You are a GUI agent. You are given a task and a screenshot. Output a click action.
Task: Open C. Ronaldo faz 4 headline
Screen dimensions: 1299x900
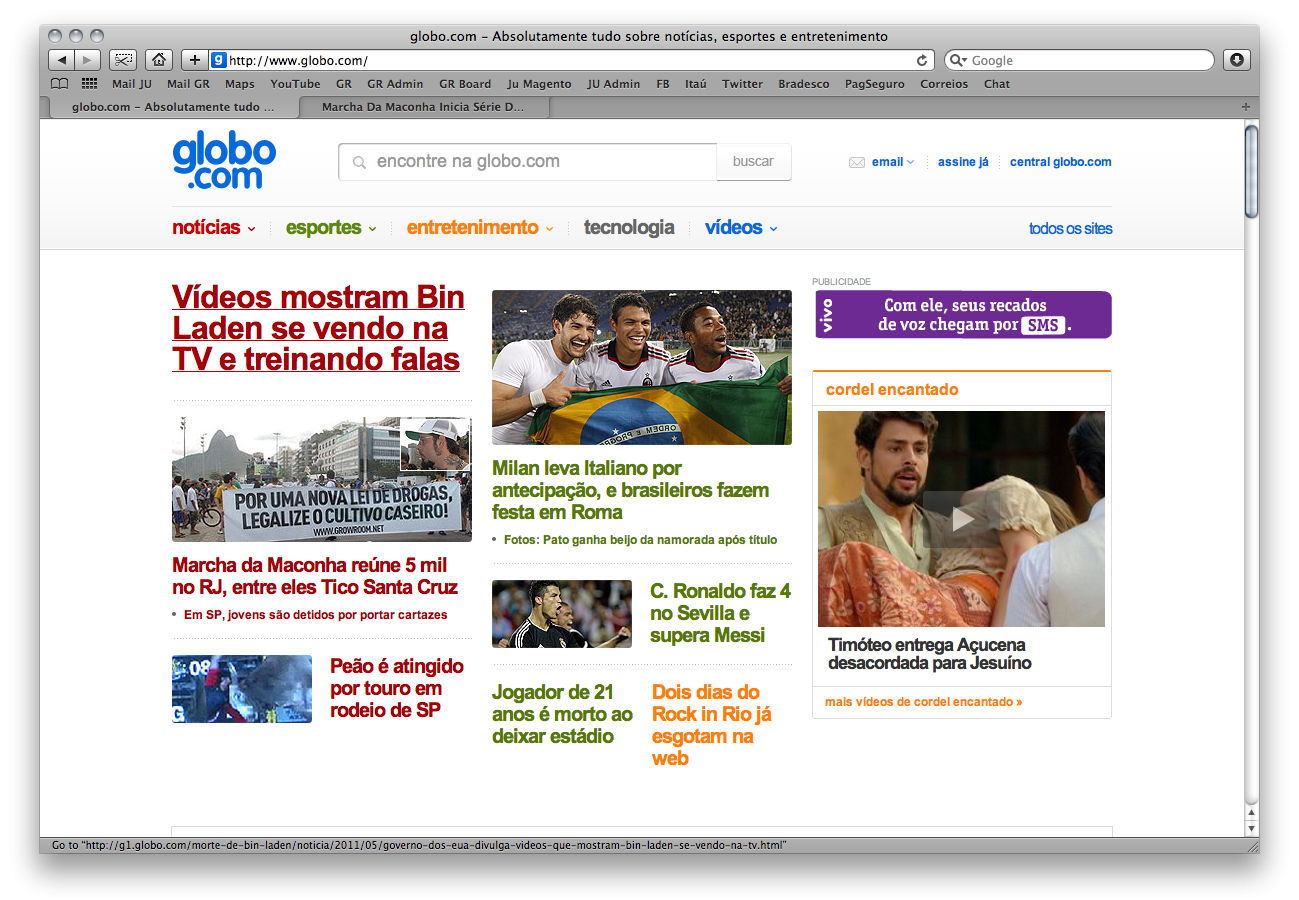(720, 613)
